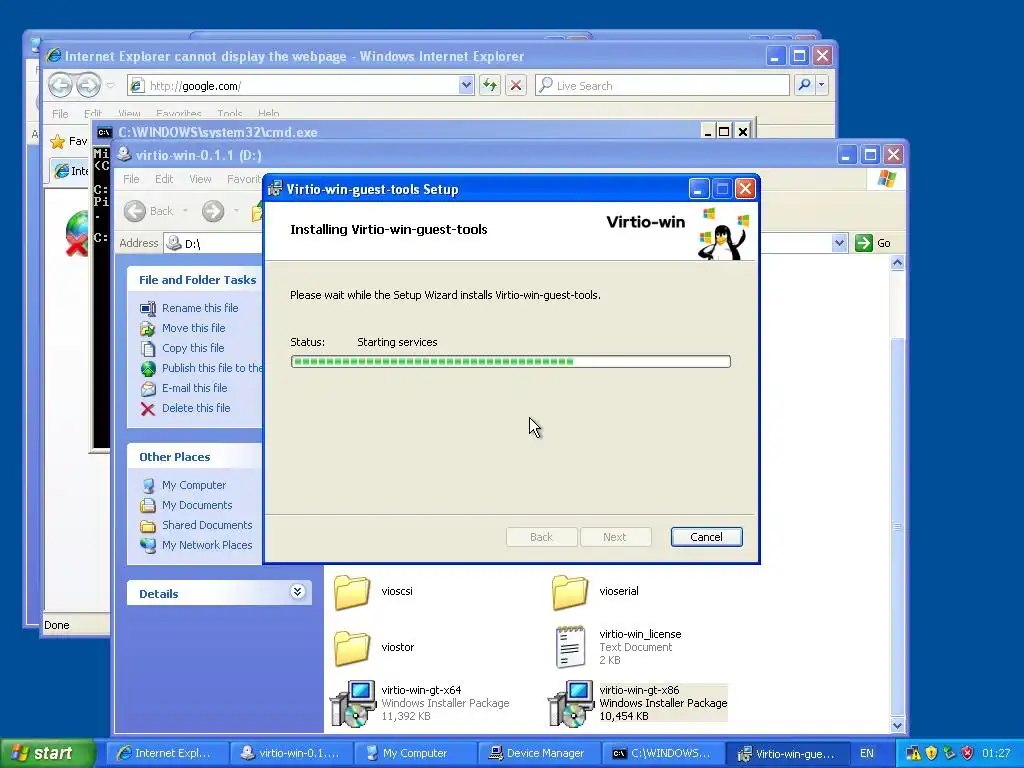This screenshot has width=1024, height=768.
Task: Switch to virtio-win-0.1 taskbar button
Action: tap(293, 753)
